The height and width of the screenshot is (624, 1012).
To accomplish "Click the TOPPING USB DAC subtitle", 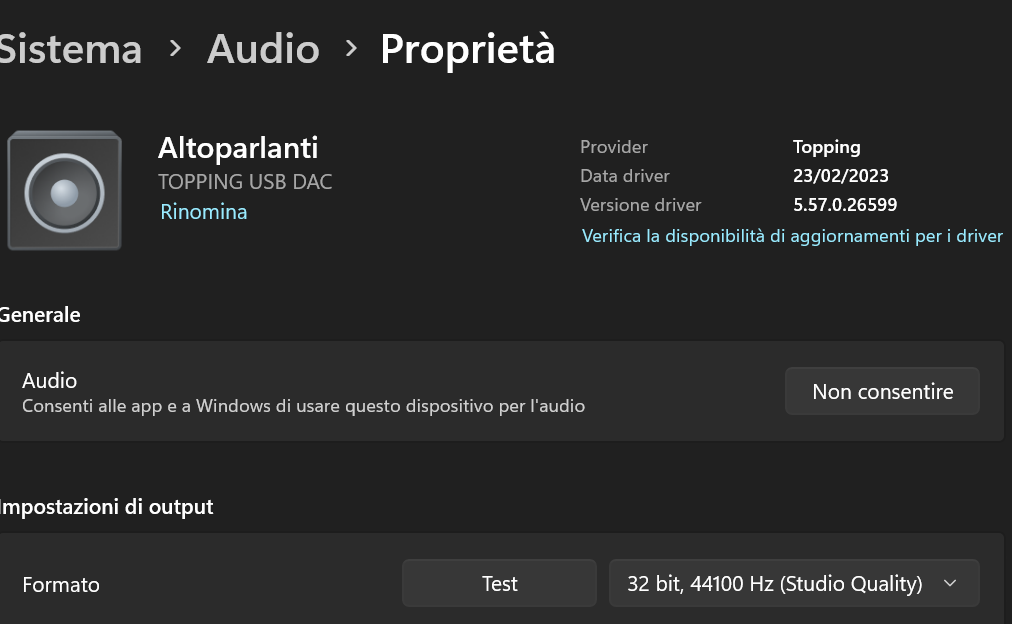I will pos(245,182).
